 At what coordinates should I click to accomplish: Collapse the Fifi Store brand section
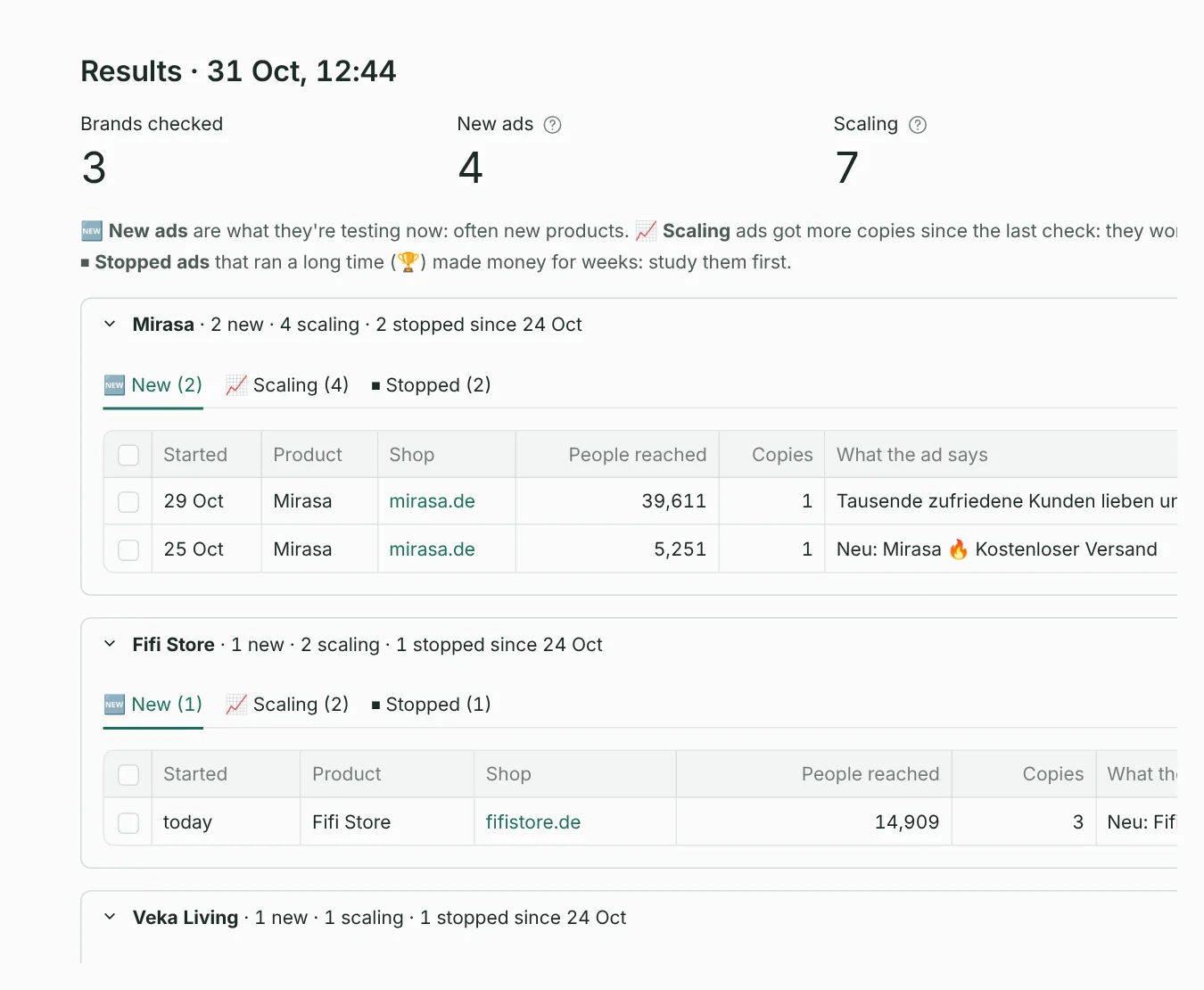pos(110,644)
